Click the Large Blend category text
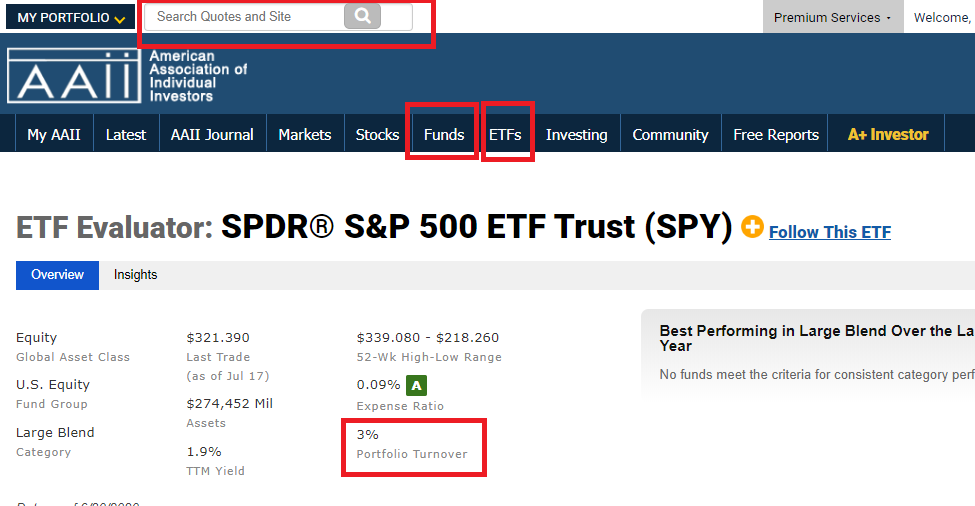The height and width of the screenshot is (506, 975). click(x=55, y=433)
